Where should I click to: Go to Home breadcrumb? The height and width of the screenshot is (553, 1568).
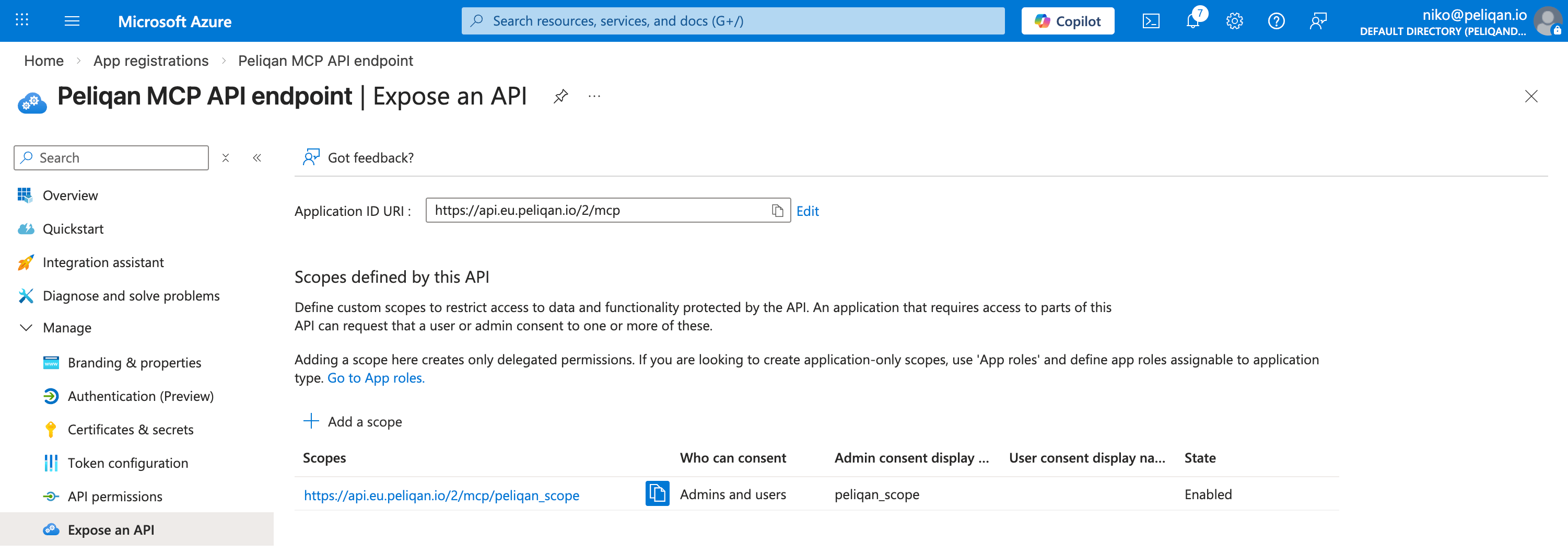point(44,61)
